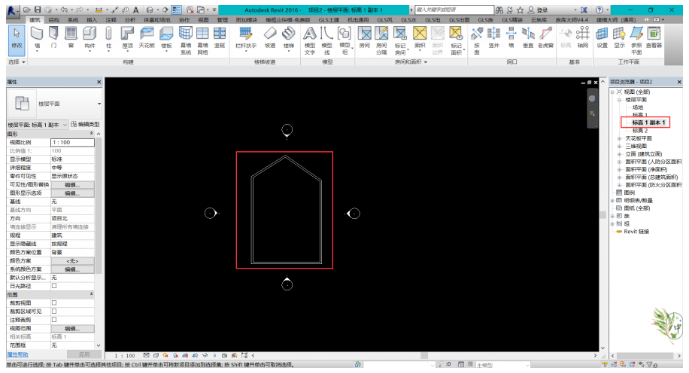Screen dimensions: 689x373
Task: Expand the 3D Views (三维视图) node
Action: coord(619,146)
